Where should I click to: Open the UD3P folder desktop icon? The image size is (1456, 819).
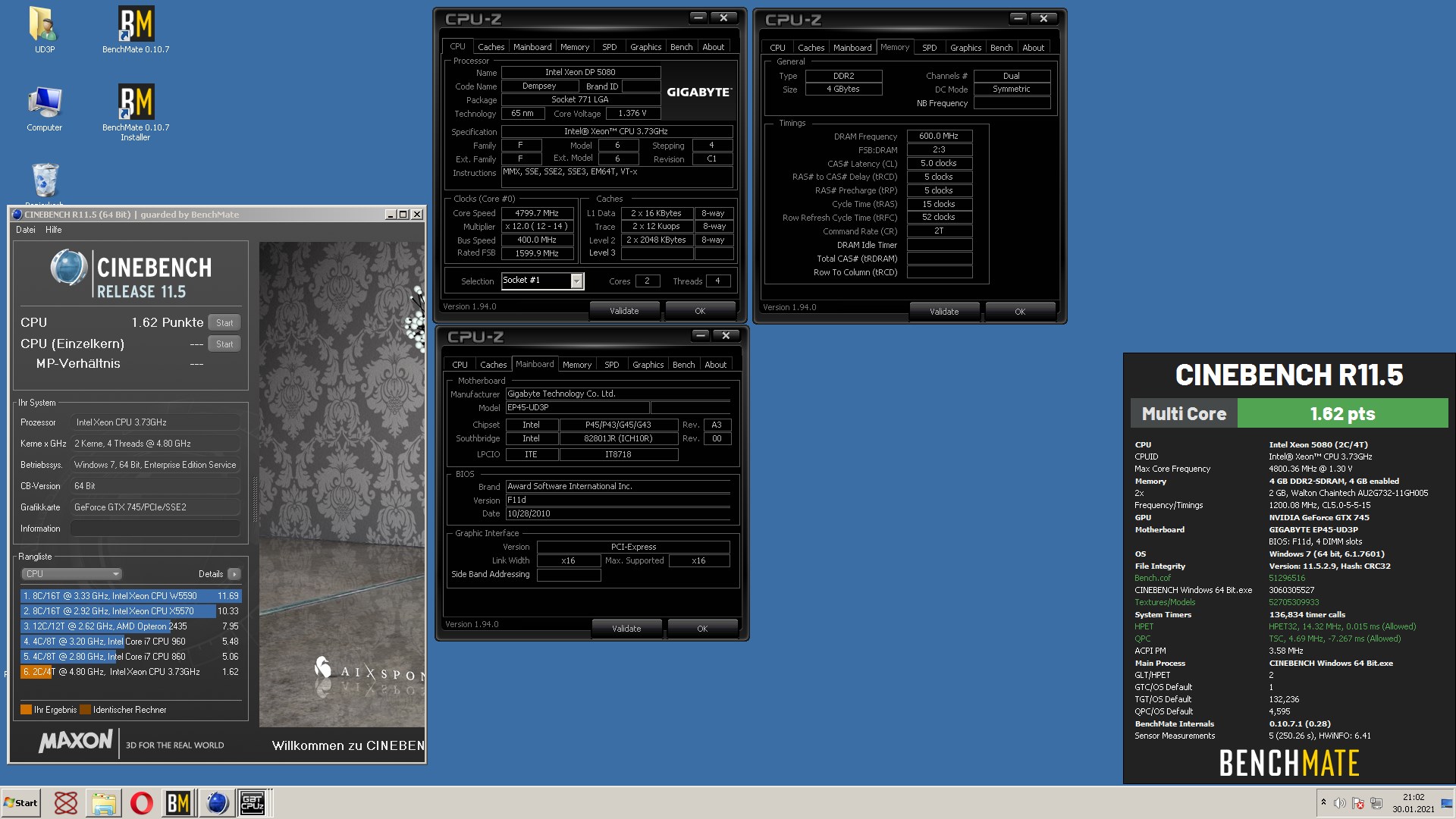(44, 30)
